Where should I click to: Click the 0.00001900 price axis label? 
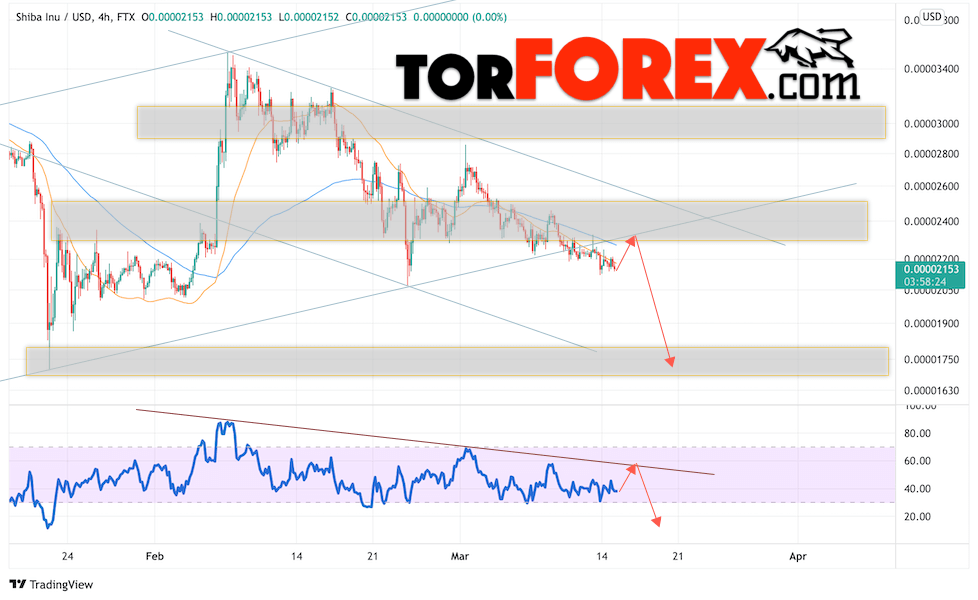[931, 324]
